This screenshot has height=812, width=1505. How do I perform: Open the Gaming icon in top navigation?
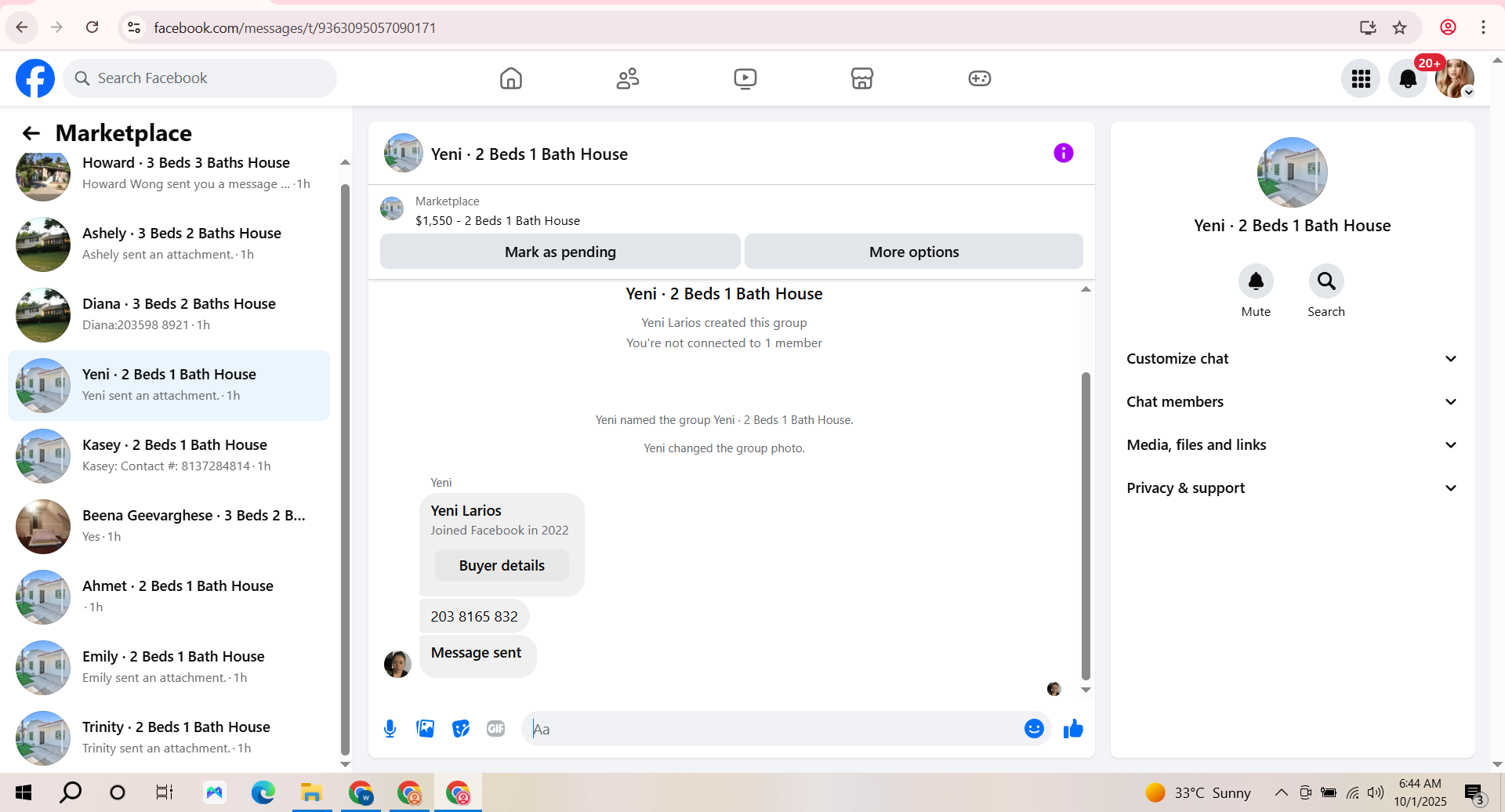[980, 78]
